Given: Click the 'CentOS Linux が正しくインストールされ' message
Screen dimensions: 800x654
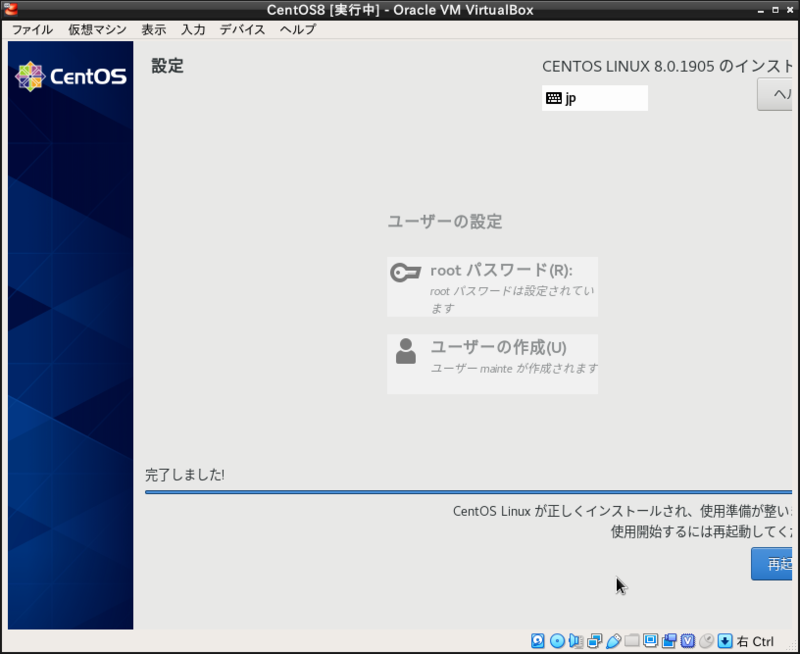Looking at the screenshot, I should [x=622, y=511].
